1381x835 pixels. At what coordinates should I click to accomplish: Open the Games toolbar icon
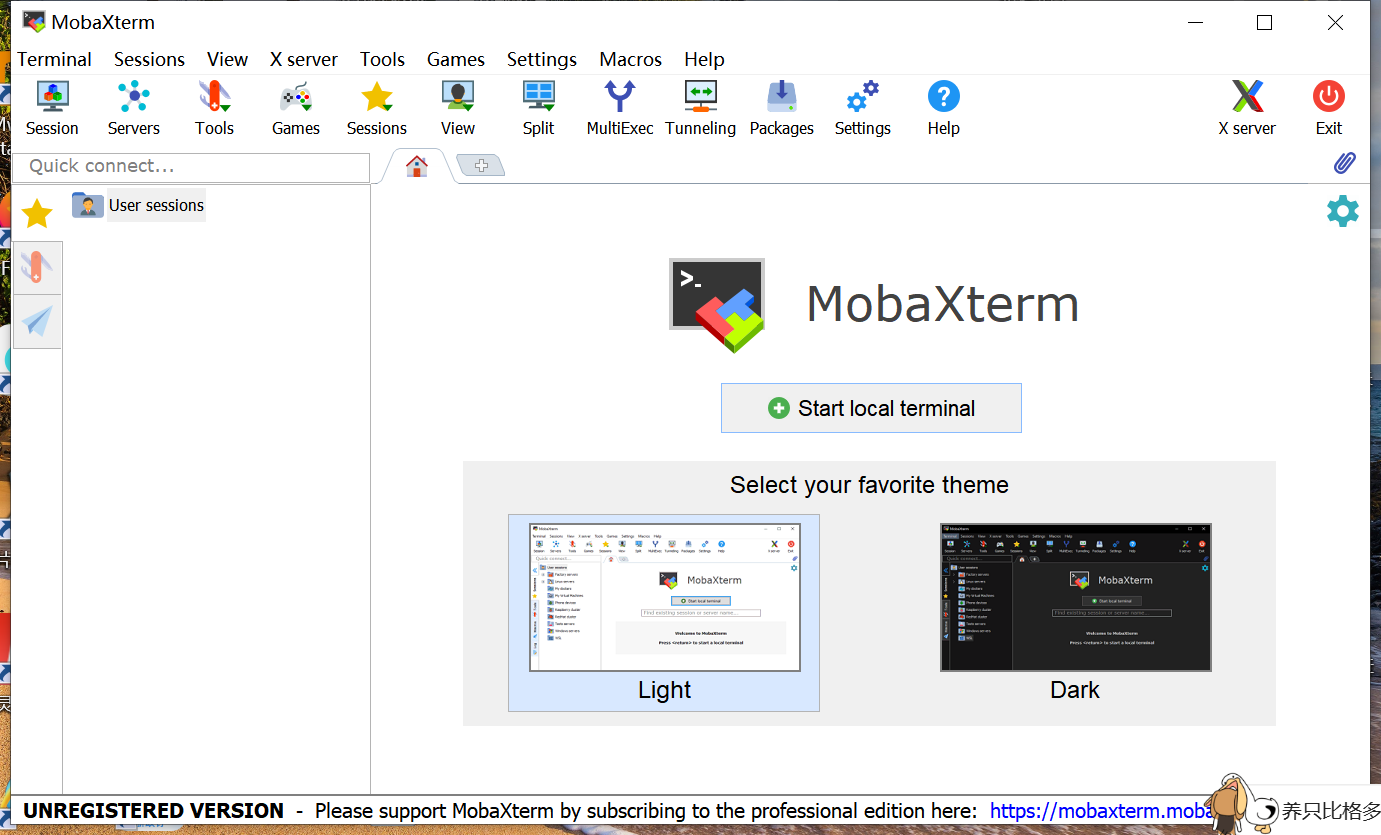click(x=296, y=108)
